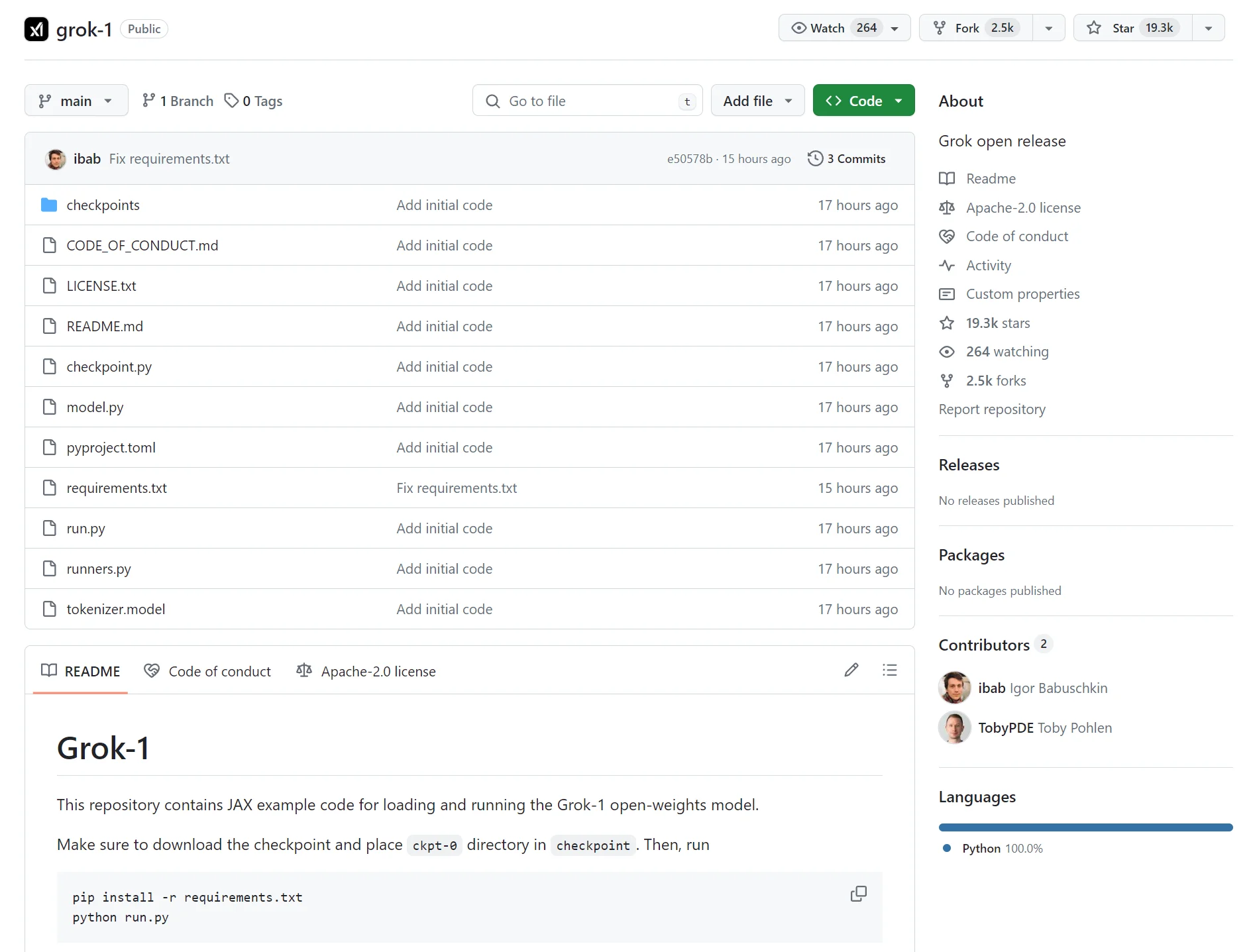The width and height of the screenshot is (1253, 952).
Task: Switch to the Code of conduct tab
Action: (x=207, y=671)
